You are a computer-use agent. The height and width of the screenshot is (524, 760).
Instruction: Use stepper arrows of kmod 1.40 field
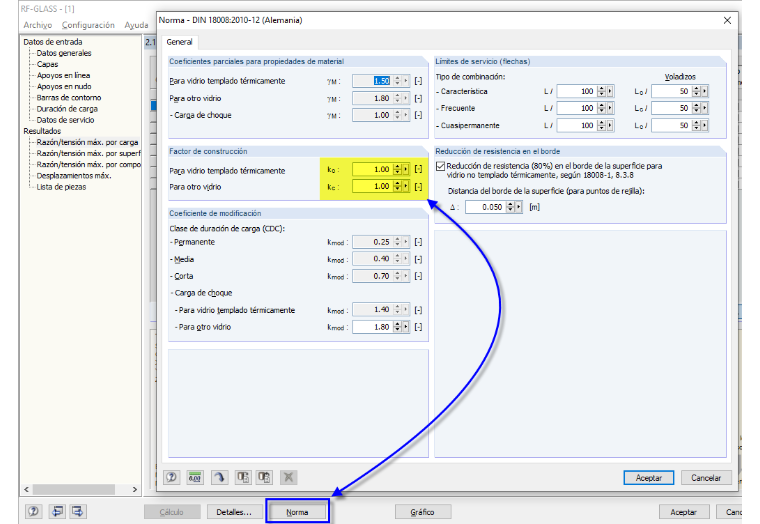397,310
